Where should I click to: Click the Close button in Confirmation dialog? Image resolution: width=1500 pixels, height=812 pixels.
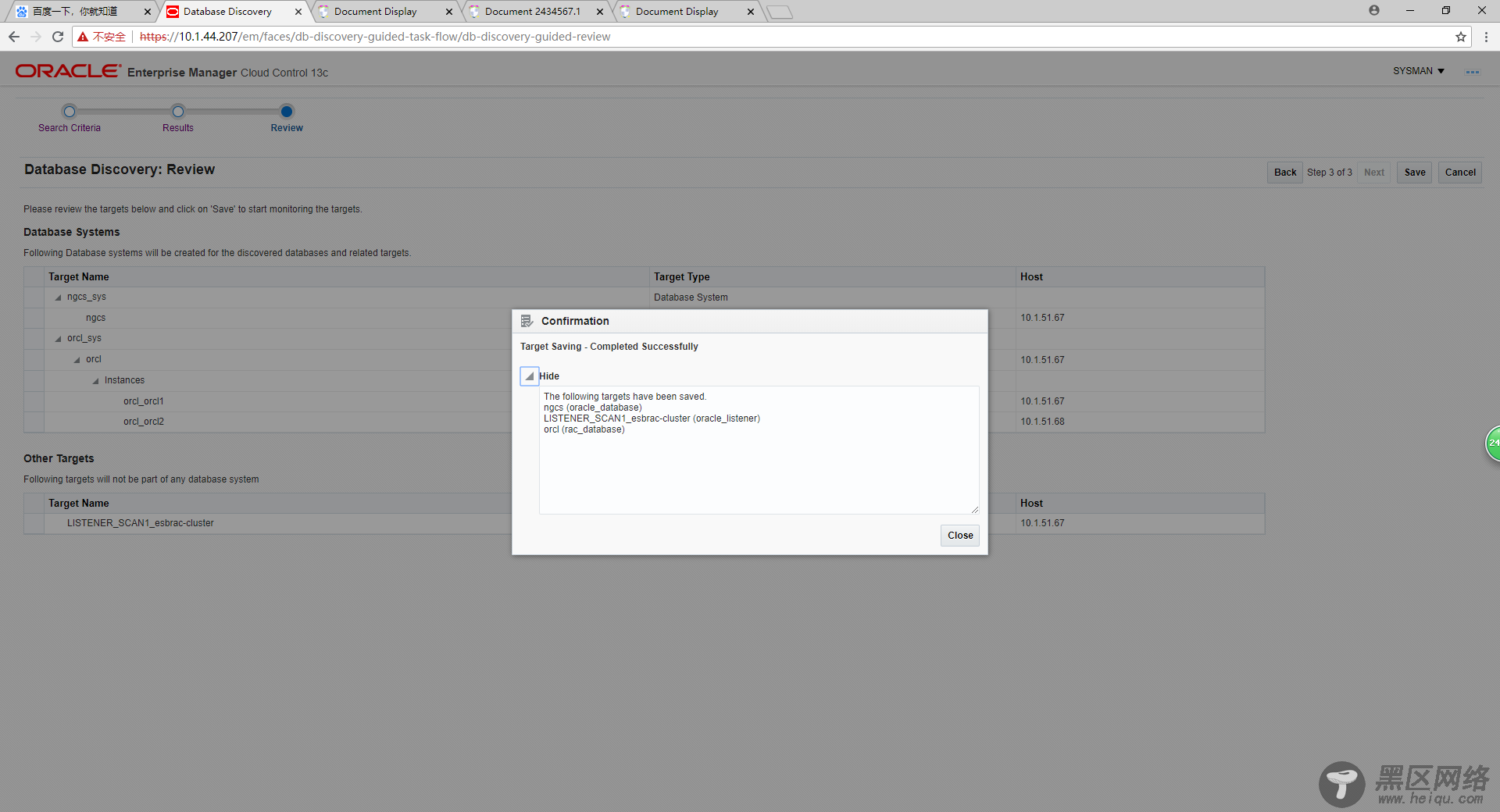(960, 536)
